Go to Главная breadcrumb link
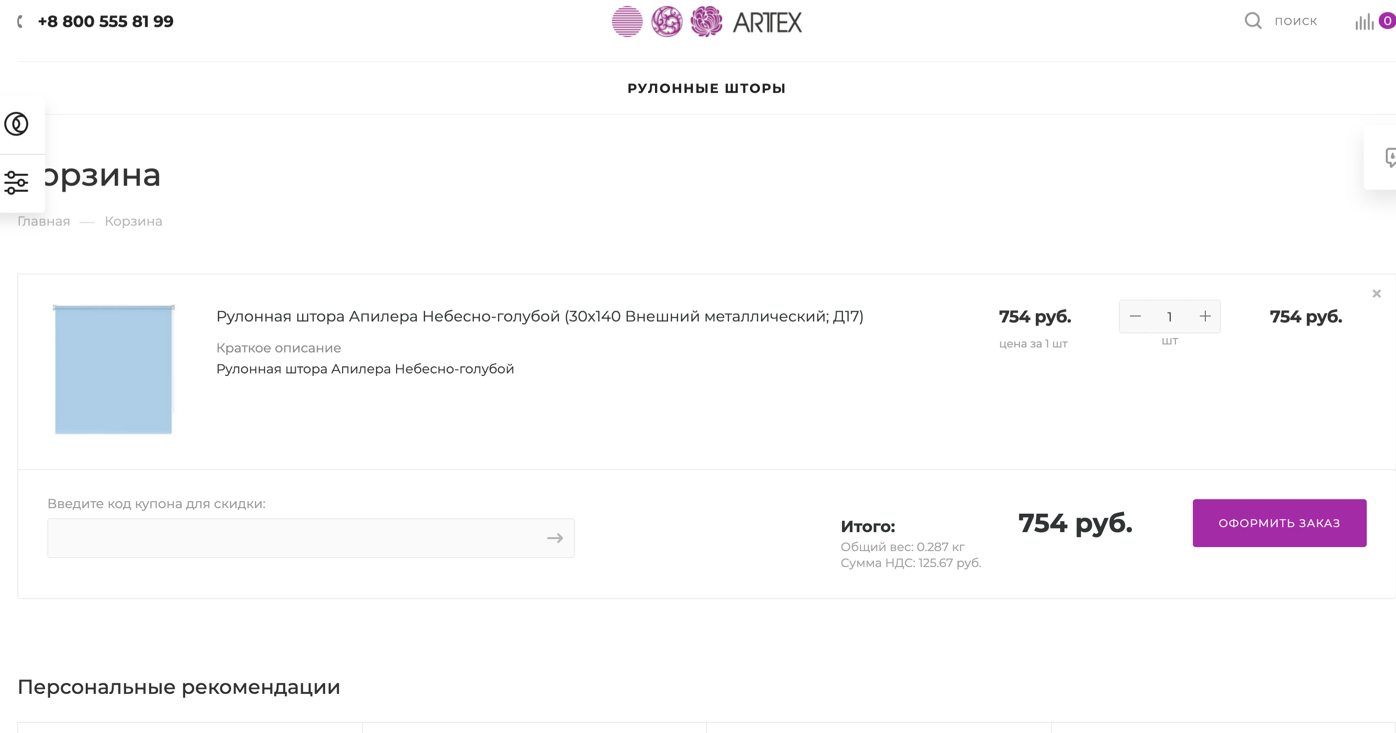The image size is (1396, 733). pyautogui.click(x=44, y=221)
